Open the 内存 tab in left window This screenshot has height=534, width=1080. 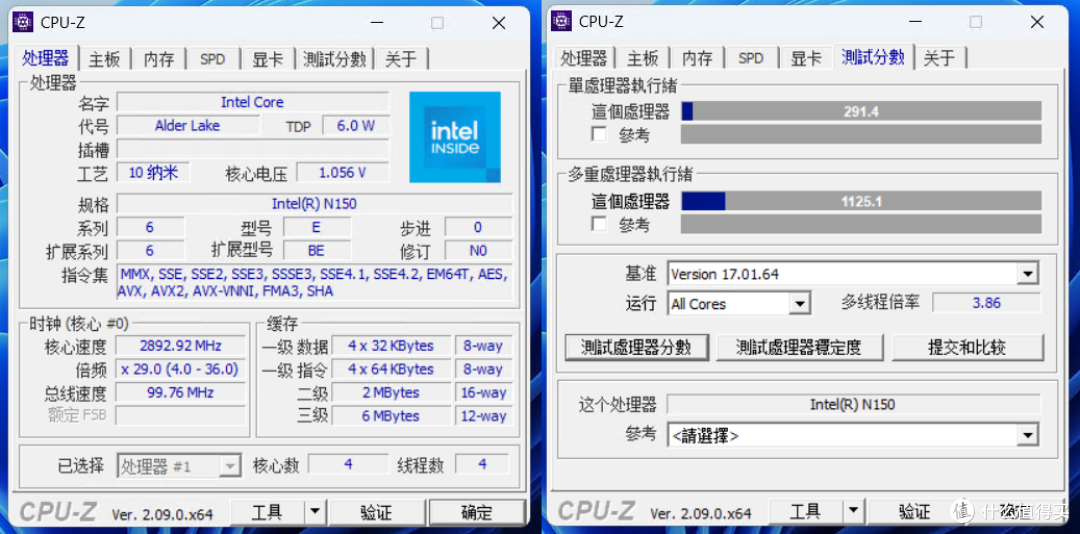pyautogui.click(x=158, y=59)
